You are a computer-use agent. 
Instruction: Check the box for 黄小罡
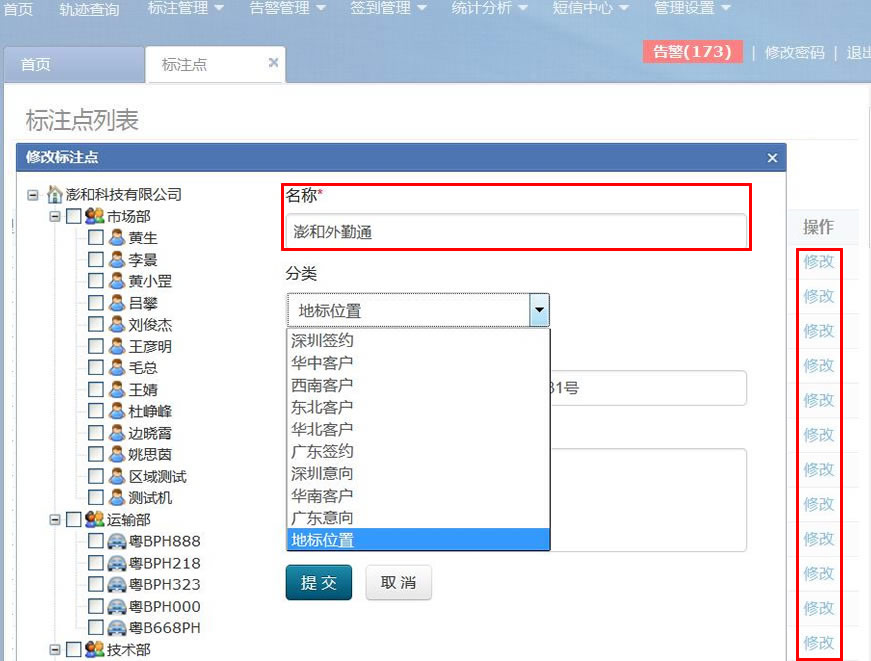point(96,281)
